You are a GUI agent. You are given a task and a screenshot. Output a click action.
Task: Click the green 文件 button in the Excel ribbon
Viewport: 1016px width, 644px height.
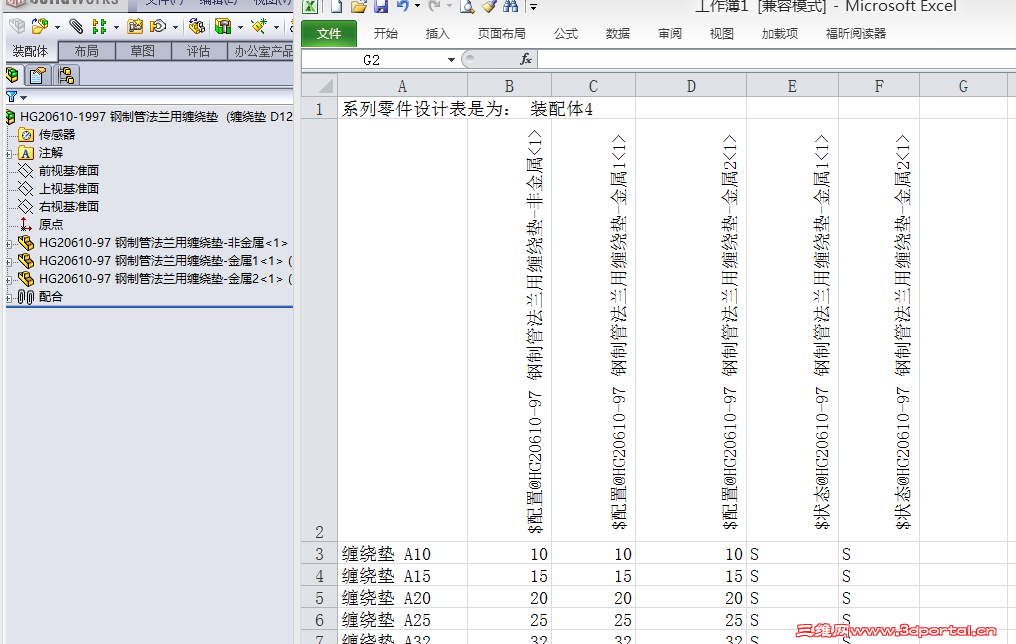pyautogui.click(x=329, y=32)
